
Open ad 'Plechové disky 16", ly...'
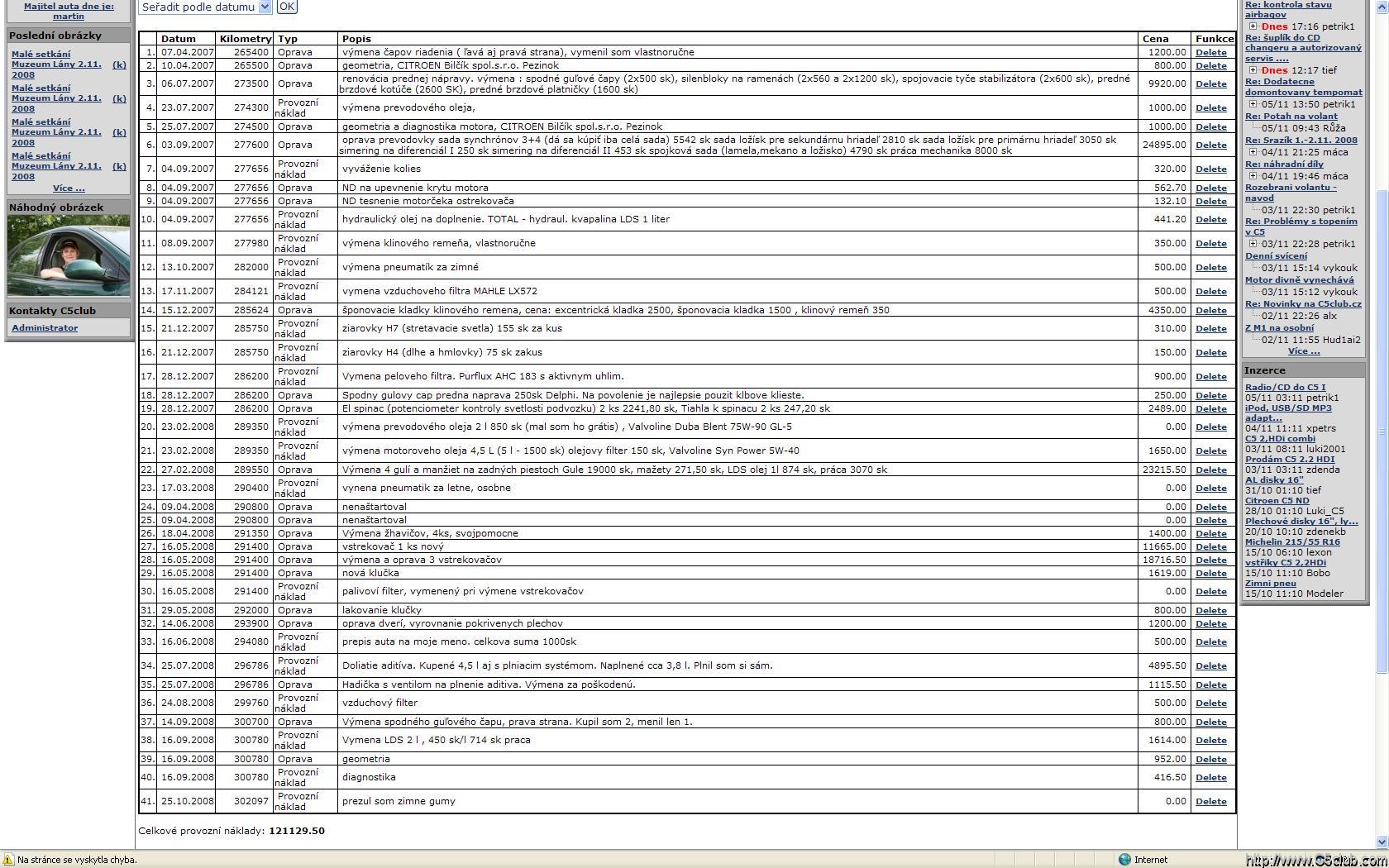[x=1301, y=522]
